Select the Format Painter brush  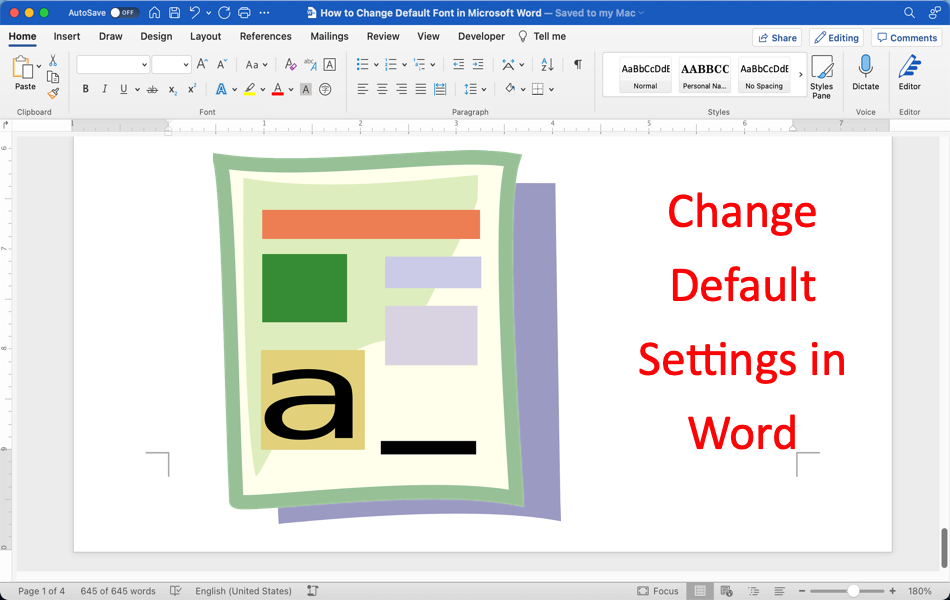pos(53,93)
